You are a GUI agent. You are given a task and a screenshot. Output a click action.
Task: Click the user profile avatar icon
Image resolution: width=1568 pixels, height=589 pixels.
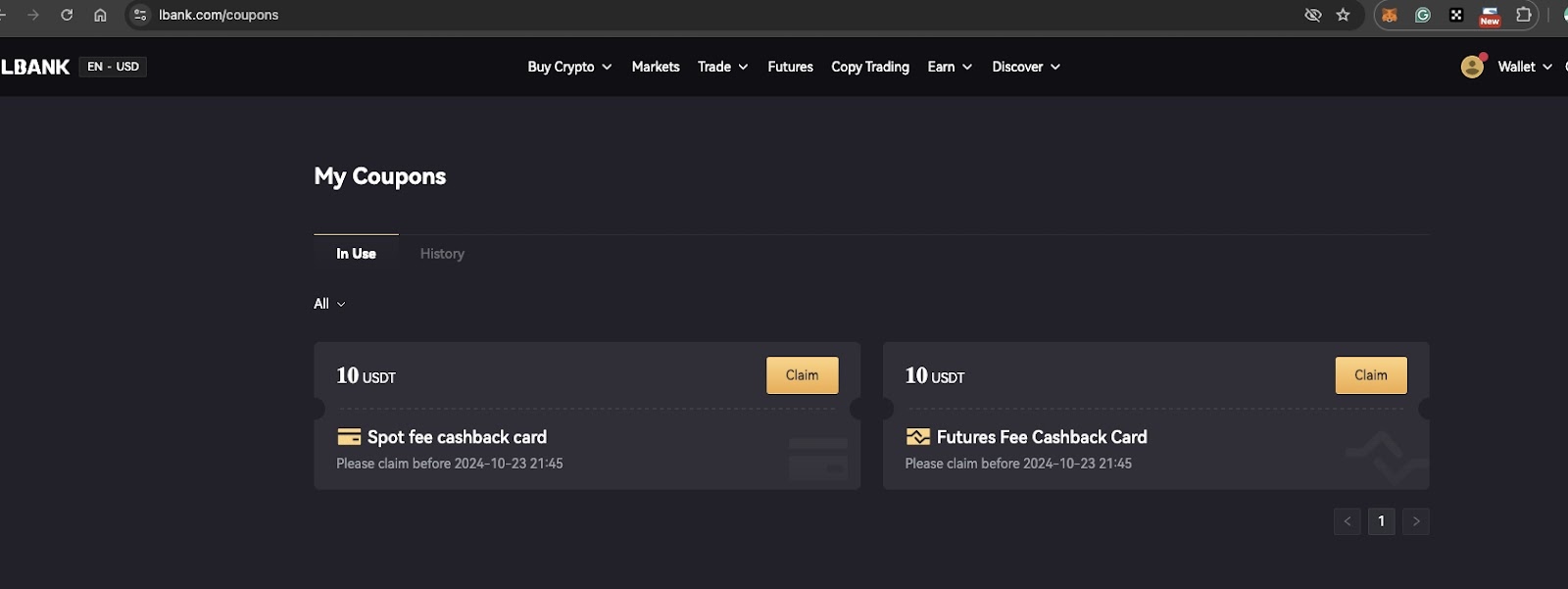(1472, 67)
